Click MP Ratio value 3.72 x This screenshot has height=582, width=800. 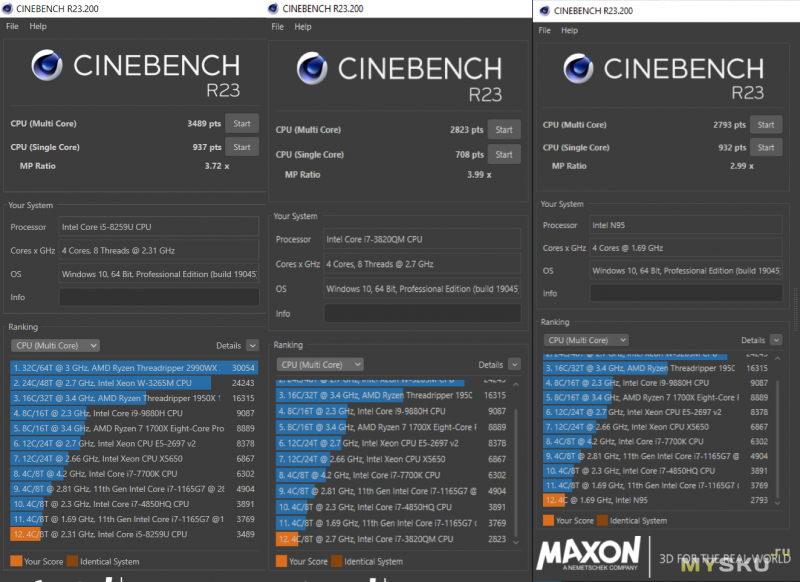tap(217, 166)
